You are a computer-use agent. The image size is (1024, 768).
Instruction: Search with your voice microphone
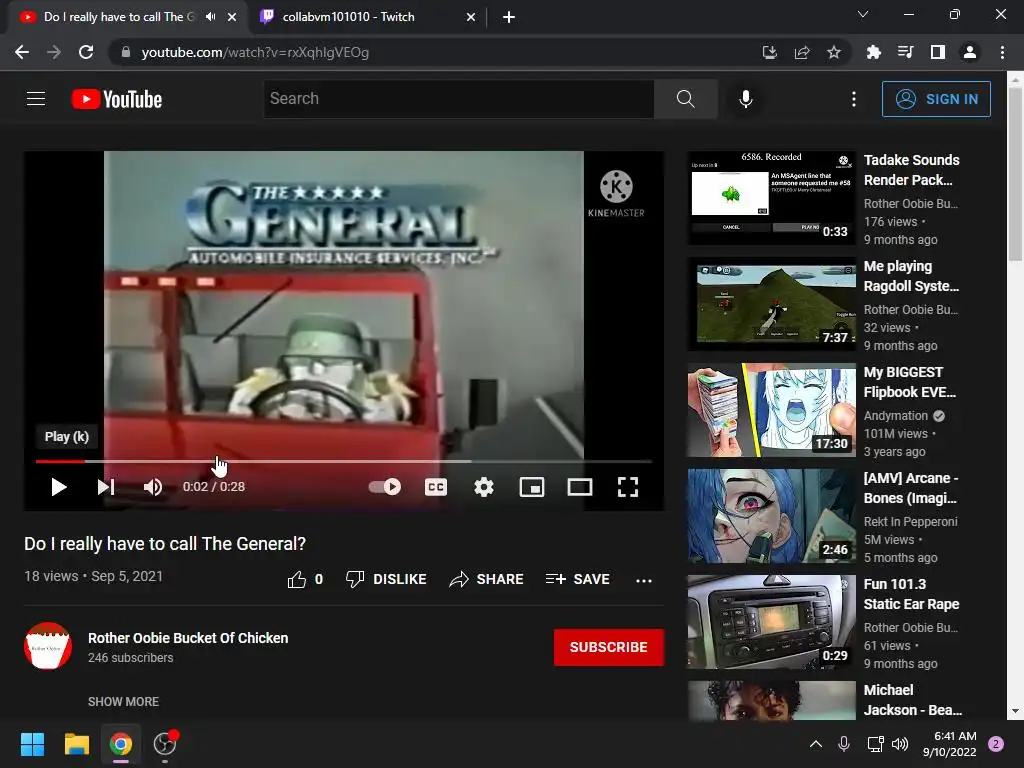tap(746, 99)
